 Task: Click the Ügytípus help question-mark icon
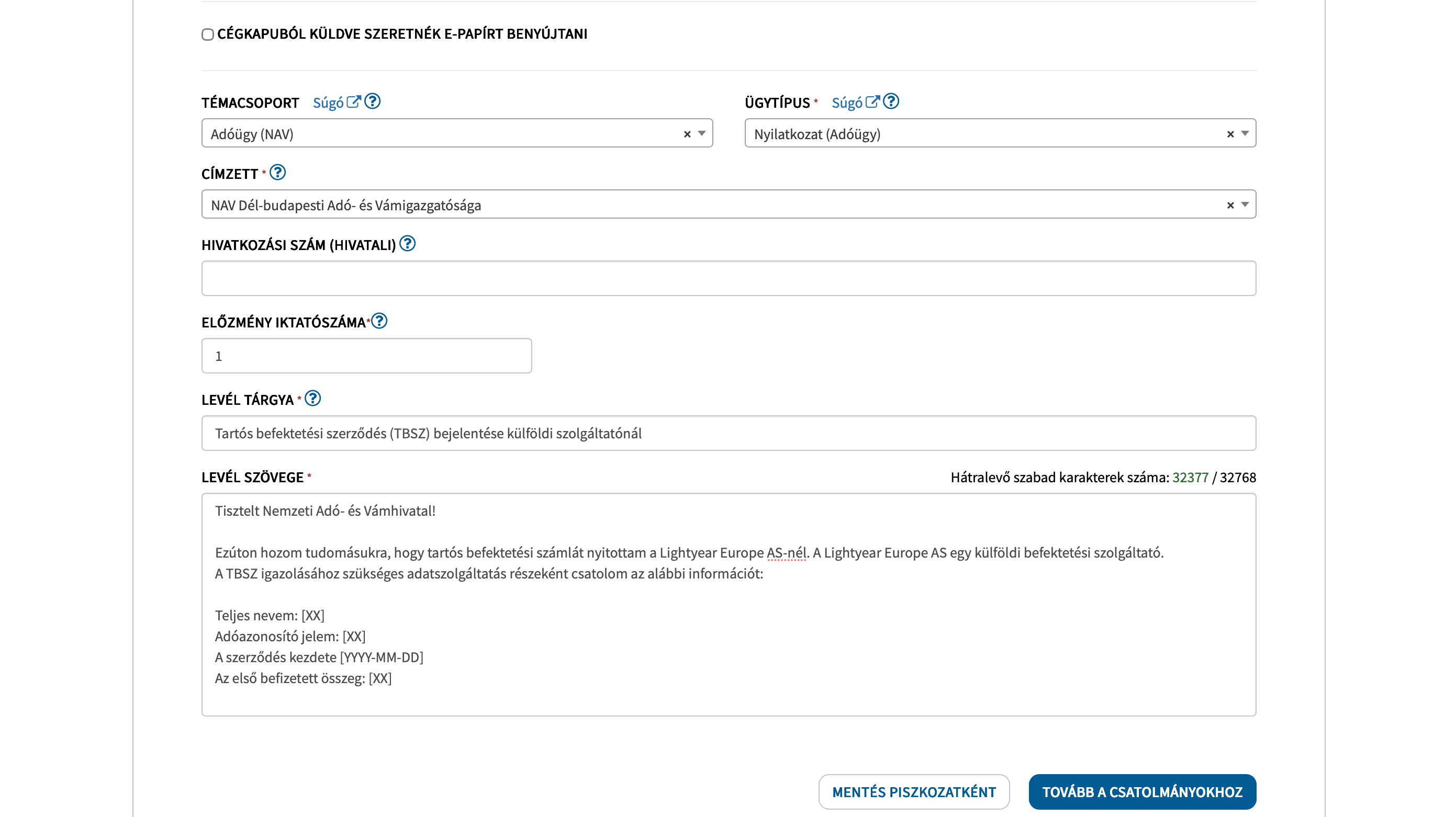click(x=891, y=101)
